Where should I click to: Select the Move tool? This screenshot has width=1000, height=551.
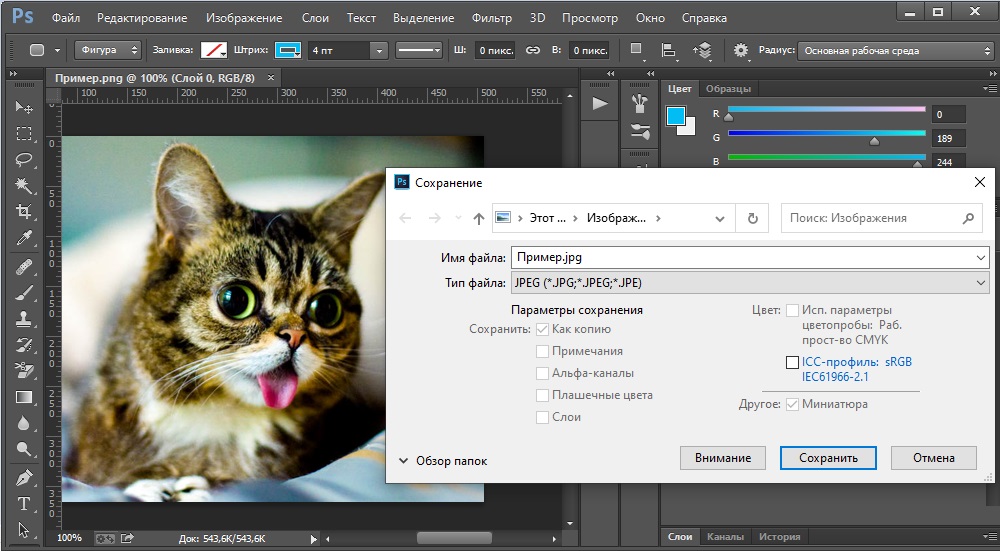pyautogui.click(x=24, y=107)
